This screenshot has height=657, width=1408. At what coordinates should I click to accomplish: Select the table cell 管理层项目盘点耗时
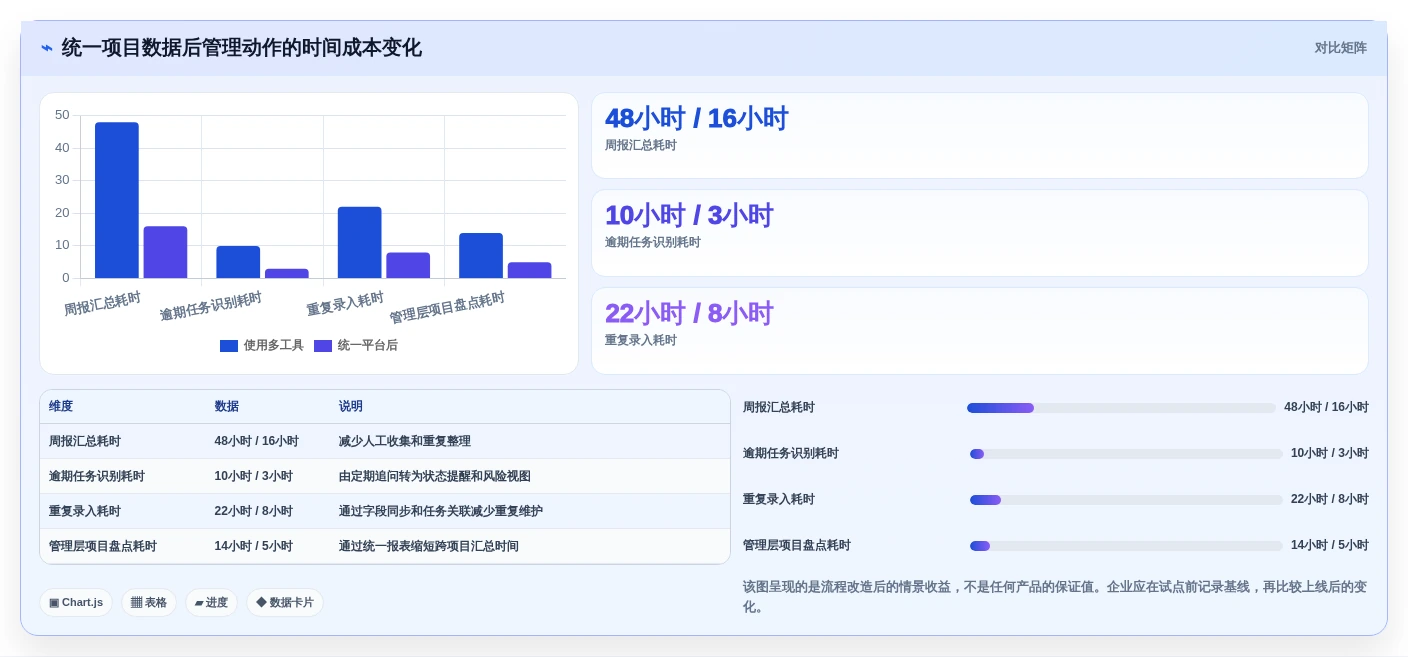(103, 546)
